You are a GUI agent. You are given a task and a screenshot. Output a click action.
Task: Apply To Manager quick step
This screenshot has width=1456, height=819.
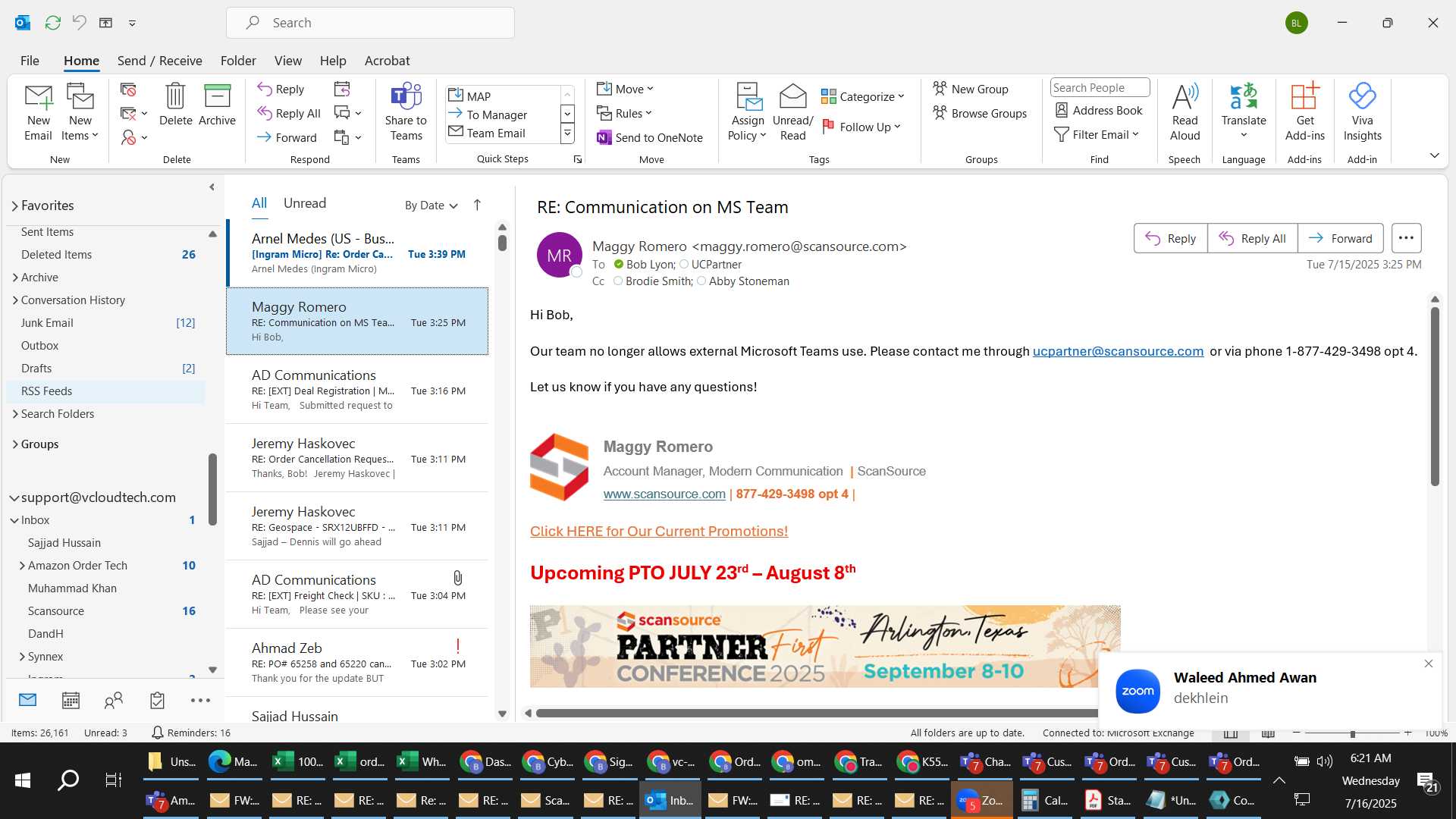pyautogui.click(x=496, y=115)
